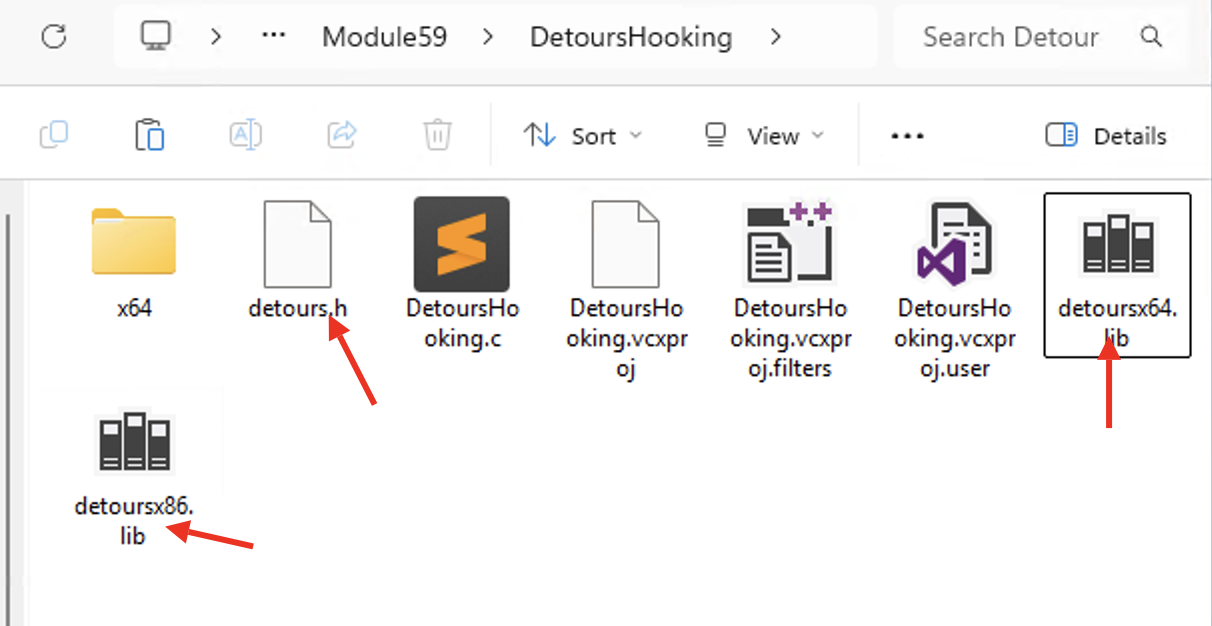Click the Refresh button
Image resolution: width=1212 pixels, height=626 pixels.
pos(54,38)
